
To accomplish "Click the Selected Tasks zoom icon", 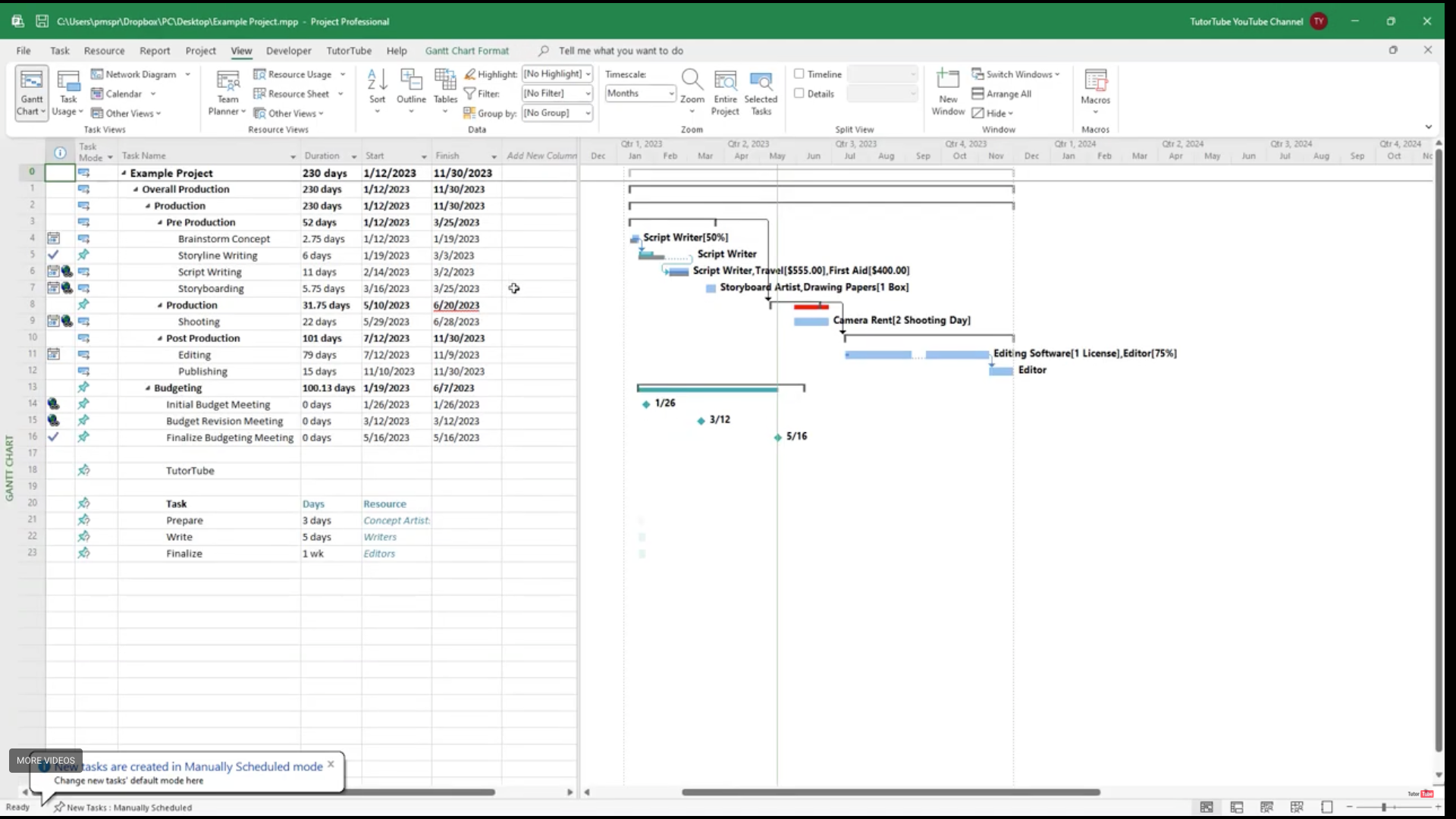I will coord(761,93).
